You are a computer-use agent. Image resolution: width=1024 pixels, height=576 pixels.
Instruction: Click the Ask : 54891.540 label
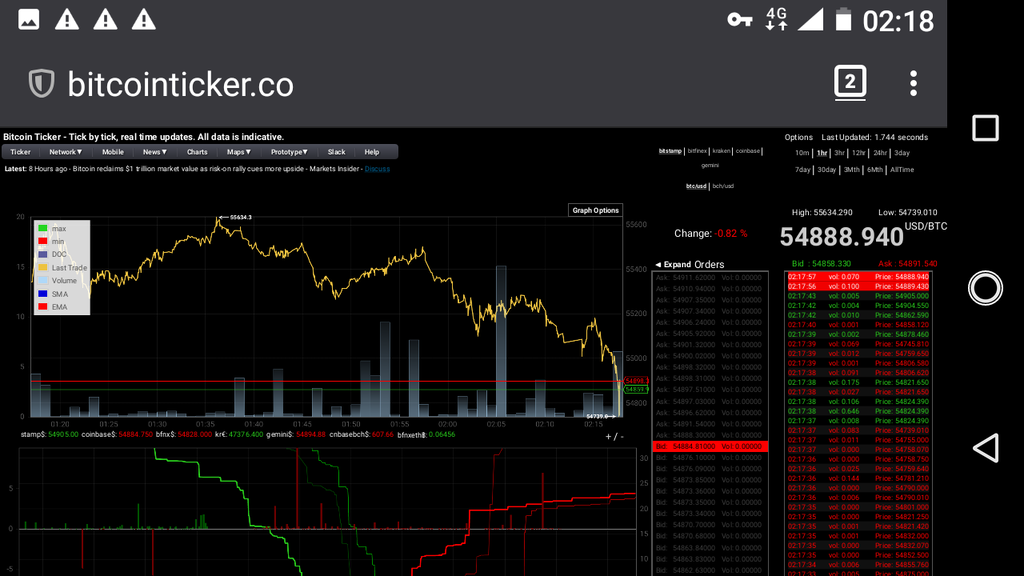907,264
